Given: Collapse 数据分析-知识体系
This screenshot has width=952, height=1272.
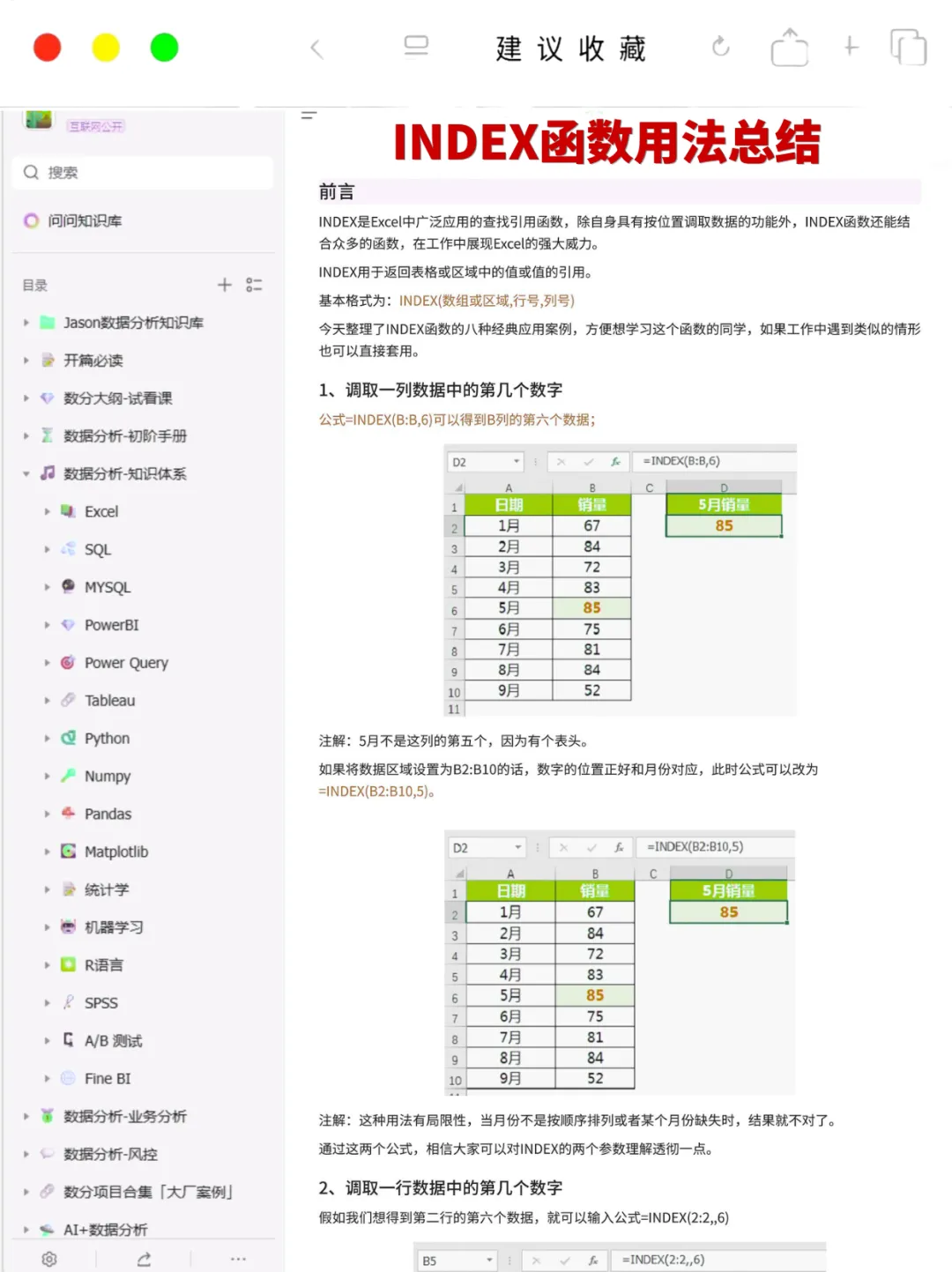Looking at the screenshot, I should pos(26,474).
